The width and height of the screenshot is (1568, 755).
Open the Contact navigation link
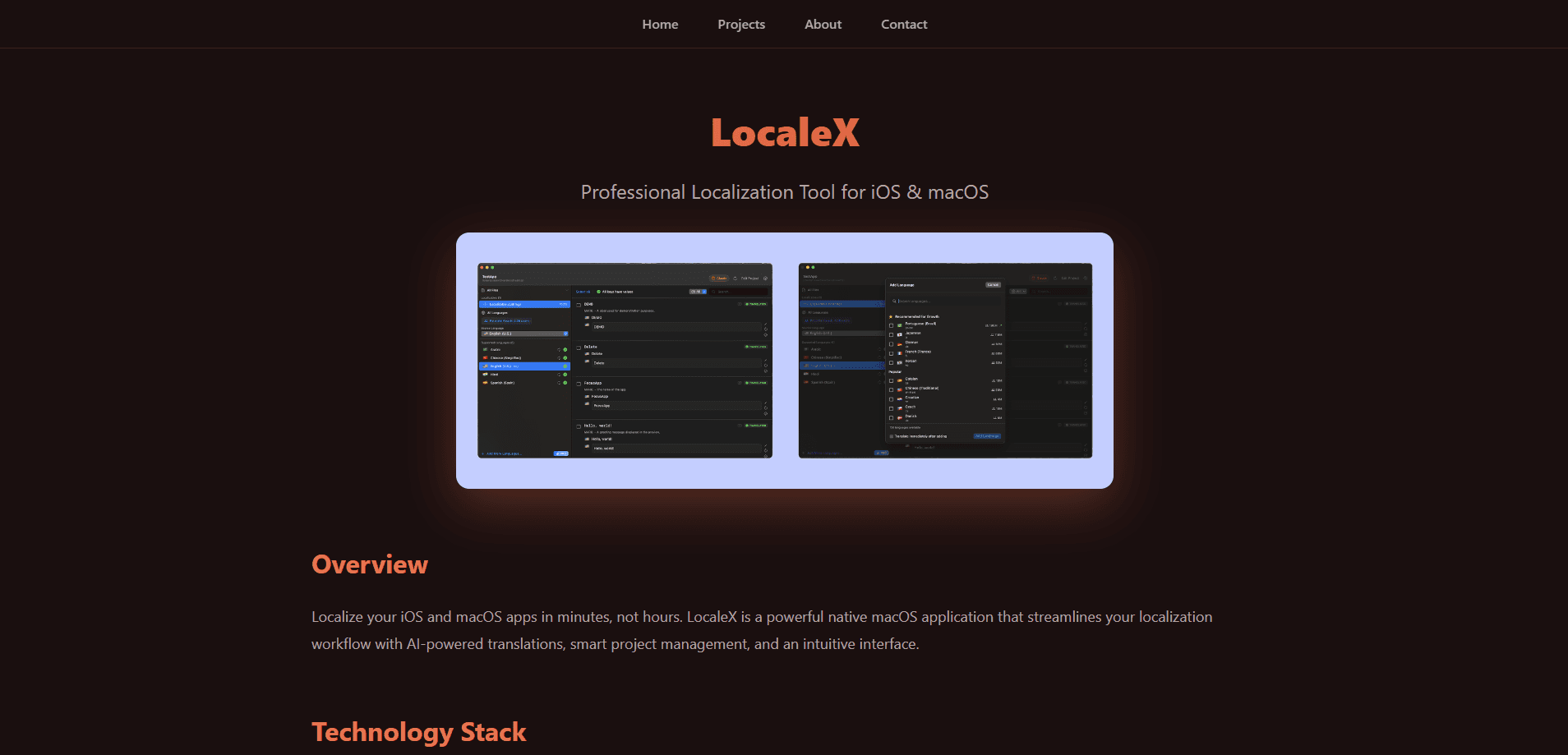pos(904,25)
